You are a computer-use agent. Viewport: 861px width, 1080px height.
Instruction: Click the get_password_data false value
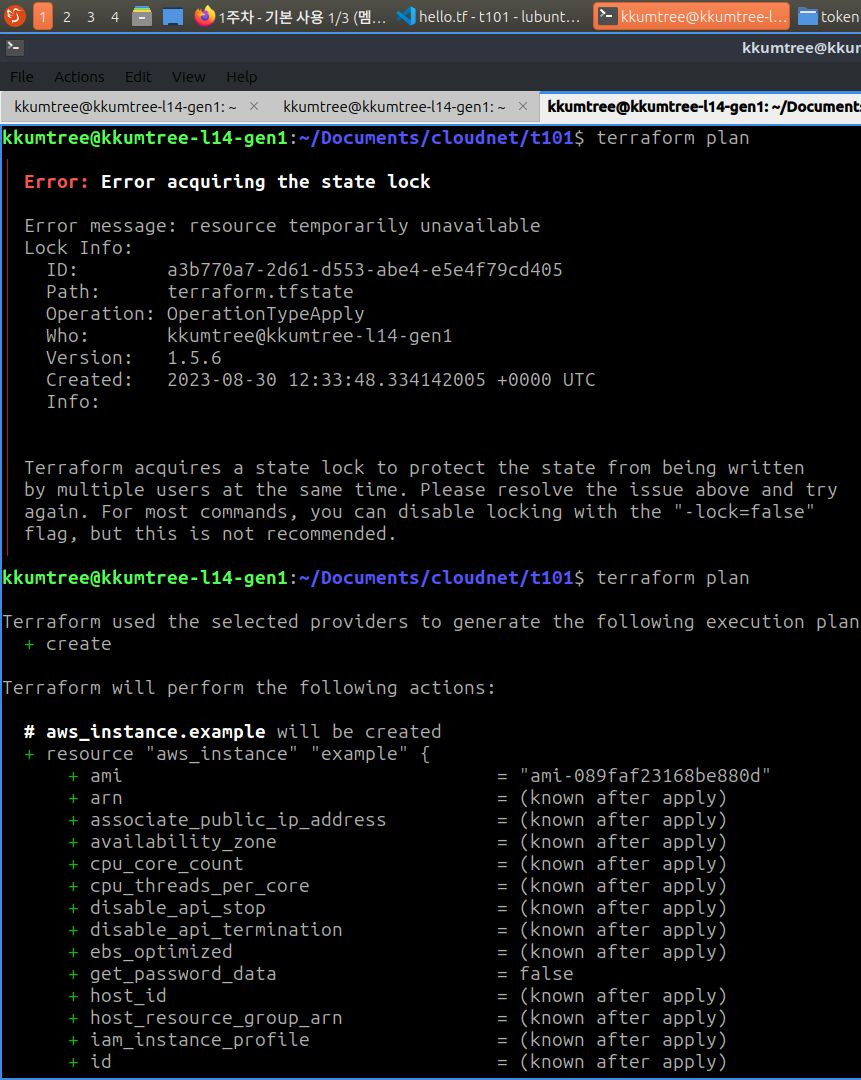click(x=546, y=974)
